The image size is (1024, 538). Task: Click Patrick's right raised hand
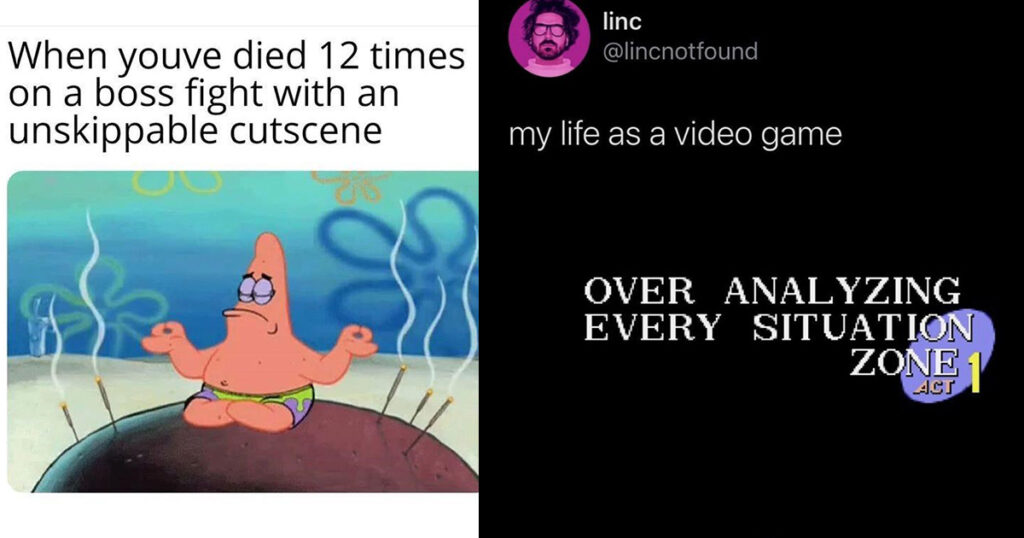356,340
